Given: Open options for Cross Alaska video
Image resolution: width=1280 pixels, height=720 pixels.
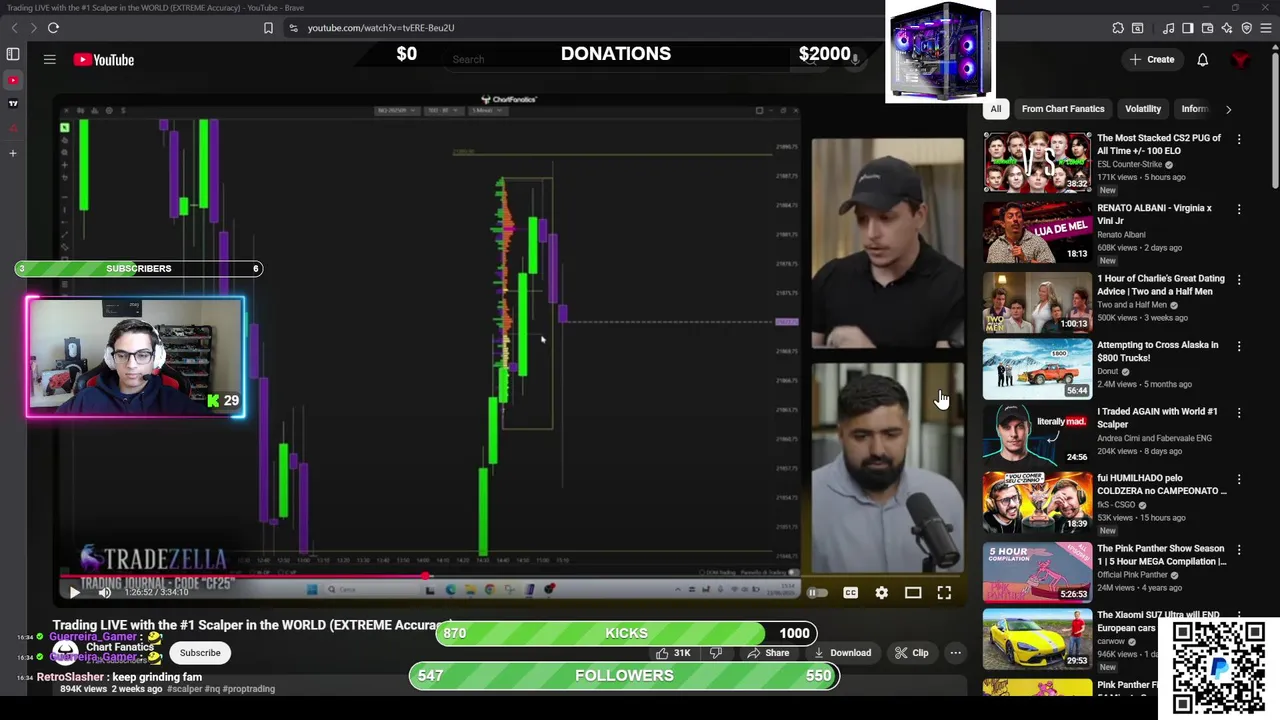Looking at the screenshot, I should (x=1239, y=346).
